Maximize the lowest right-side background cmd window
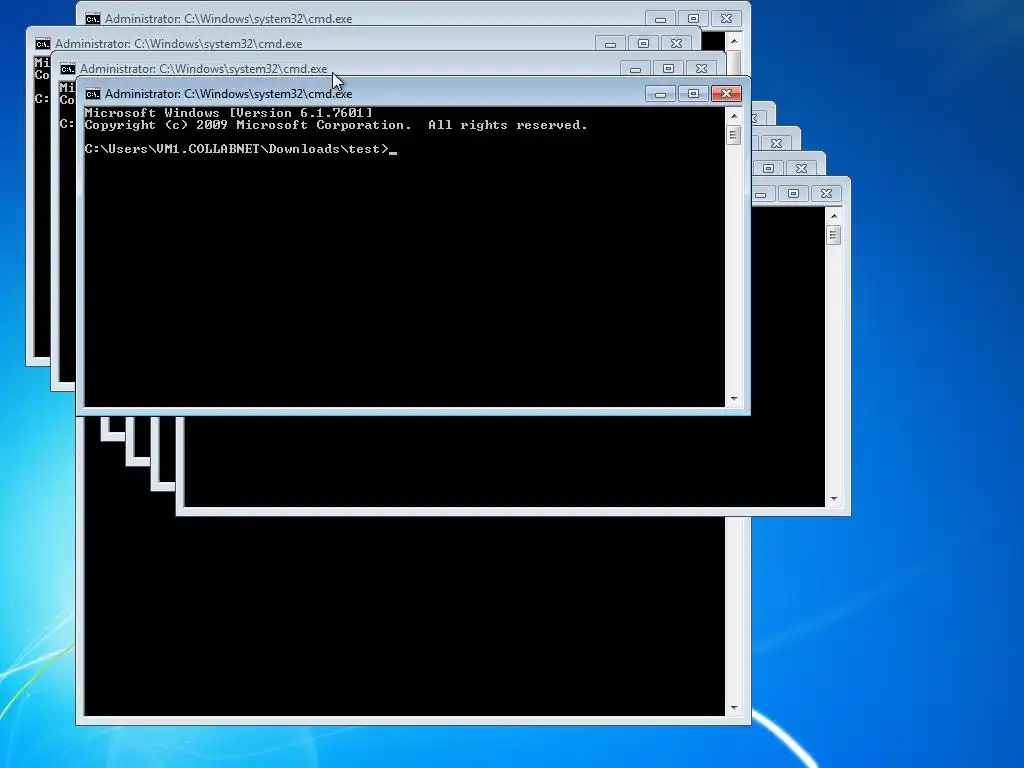This screenshot has width=1024, height=768. pyautogui.click(x=793, y=193)
